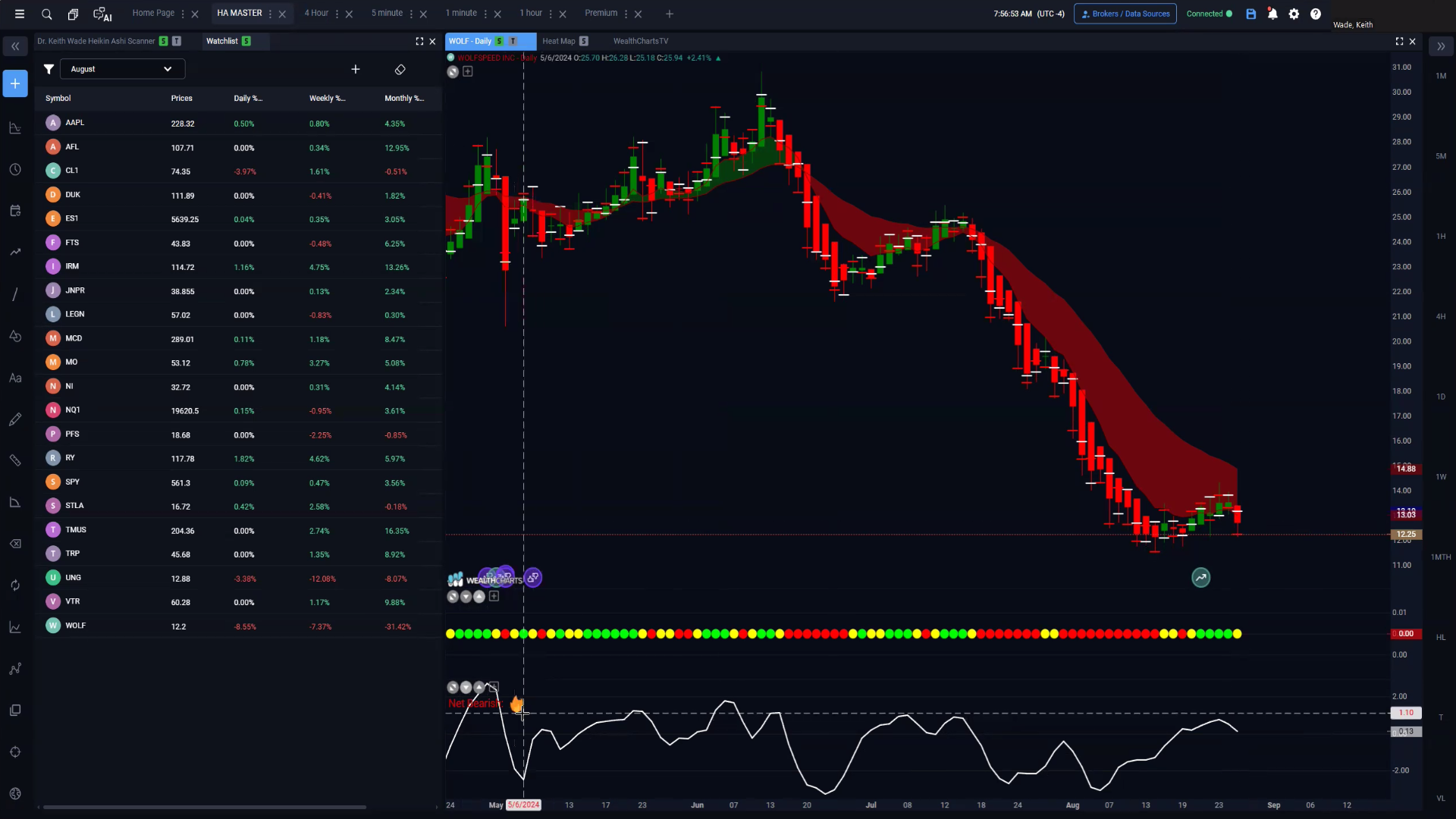Add a new workspace tab with plus
This screenshot has height=819, width=1456.
pos(669,14)
